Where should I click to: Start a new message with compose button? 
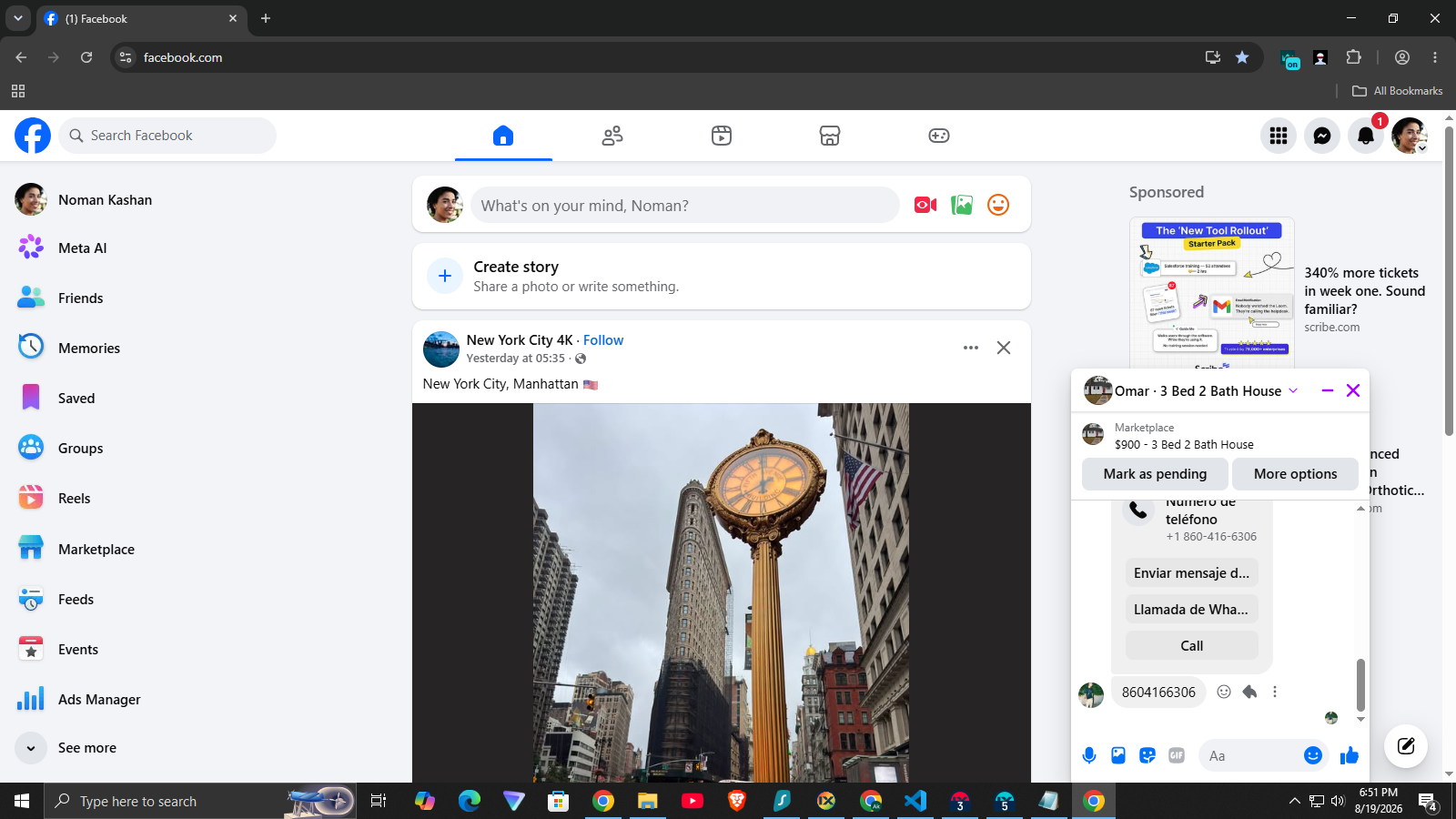[x=1406, y=746]
